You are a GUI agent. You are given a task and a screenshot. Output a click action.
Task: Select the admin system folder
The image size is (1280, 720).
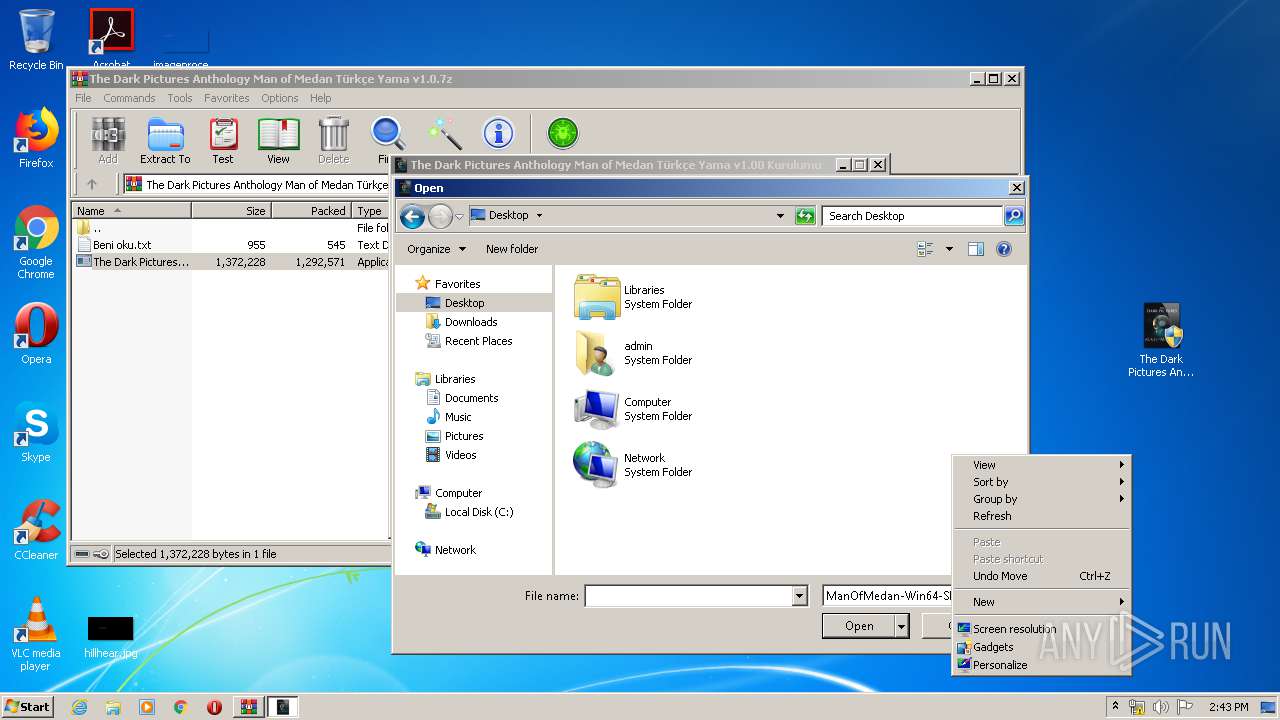633,353
